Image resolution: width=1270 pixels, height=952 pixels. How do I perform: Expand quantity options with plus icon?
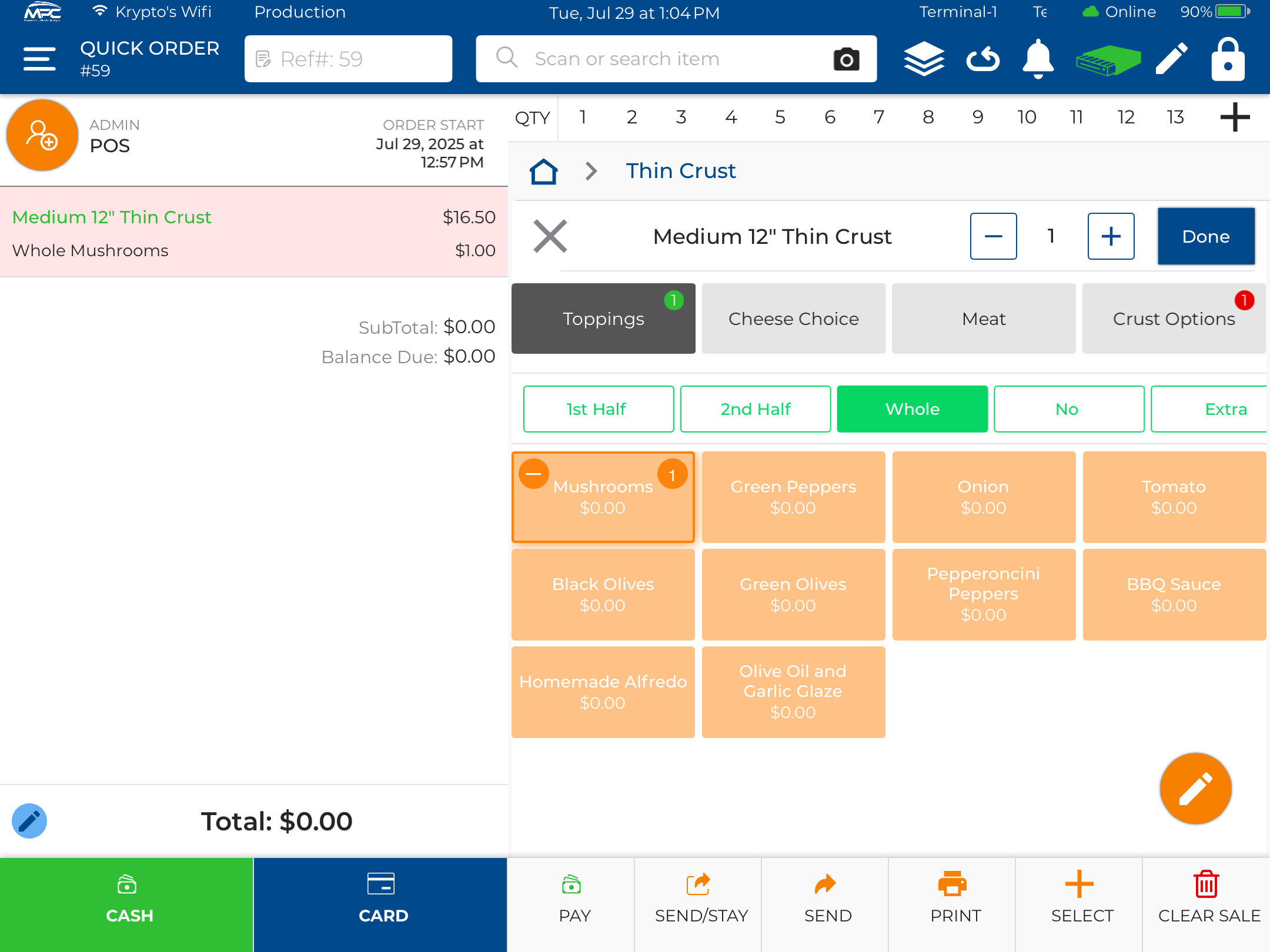[1235, 117]
